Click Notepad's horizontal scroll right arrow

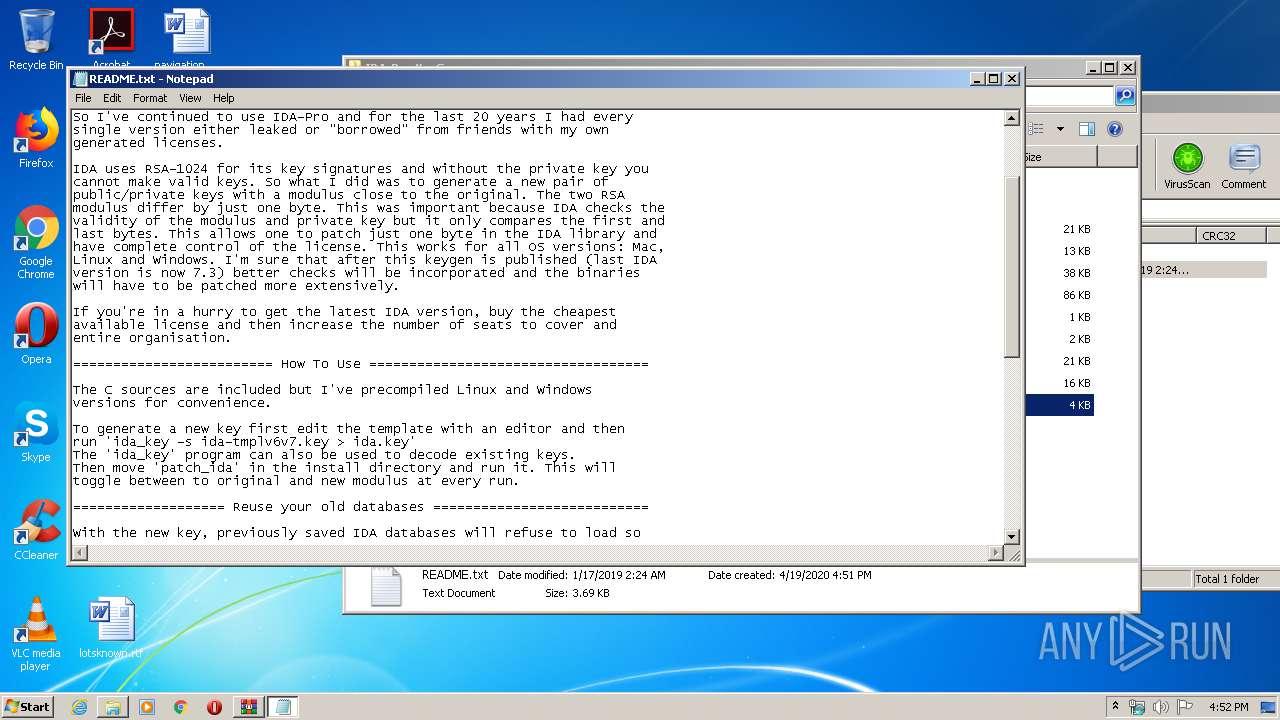pos(996,553)
